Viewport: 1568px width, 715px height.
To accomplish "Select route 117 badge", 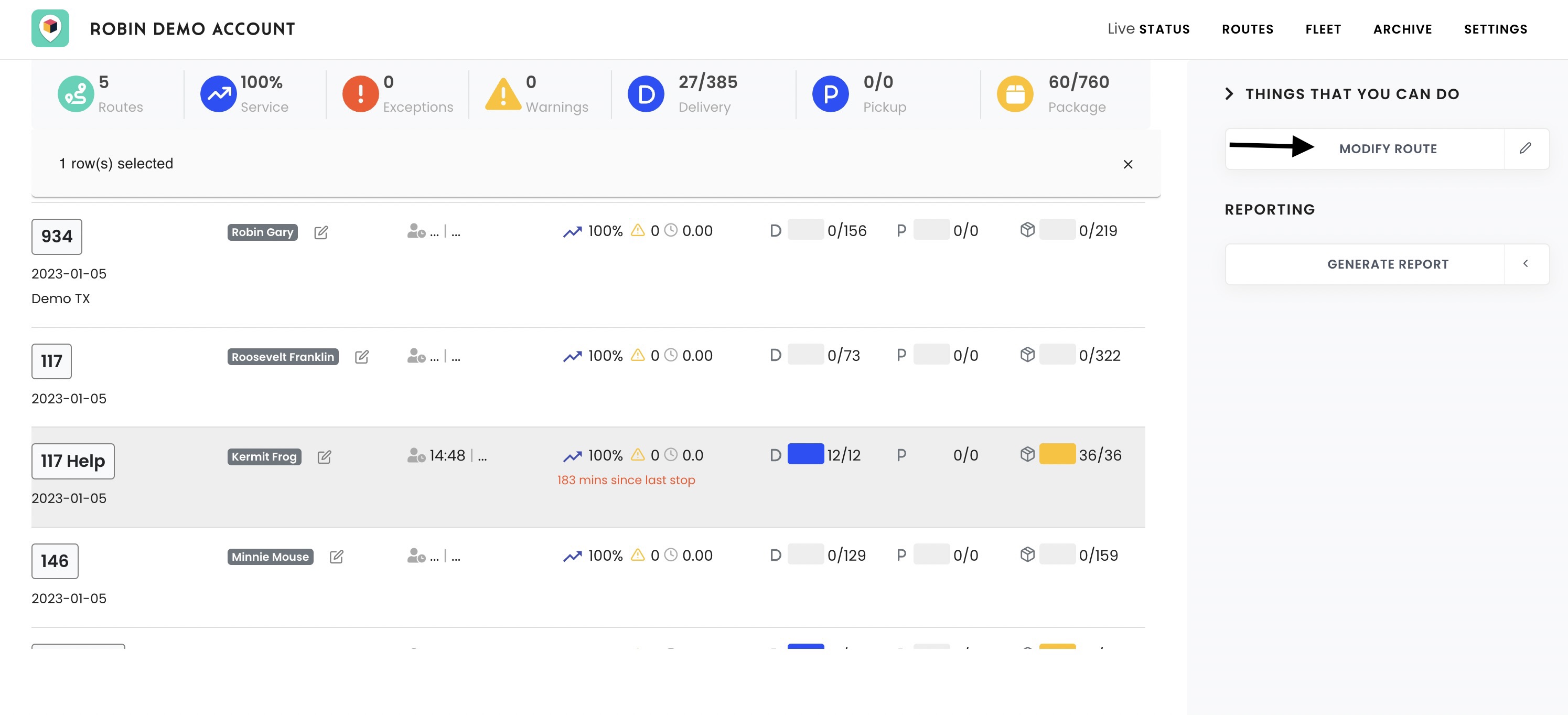I will click(52, 361).
